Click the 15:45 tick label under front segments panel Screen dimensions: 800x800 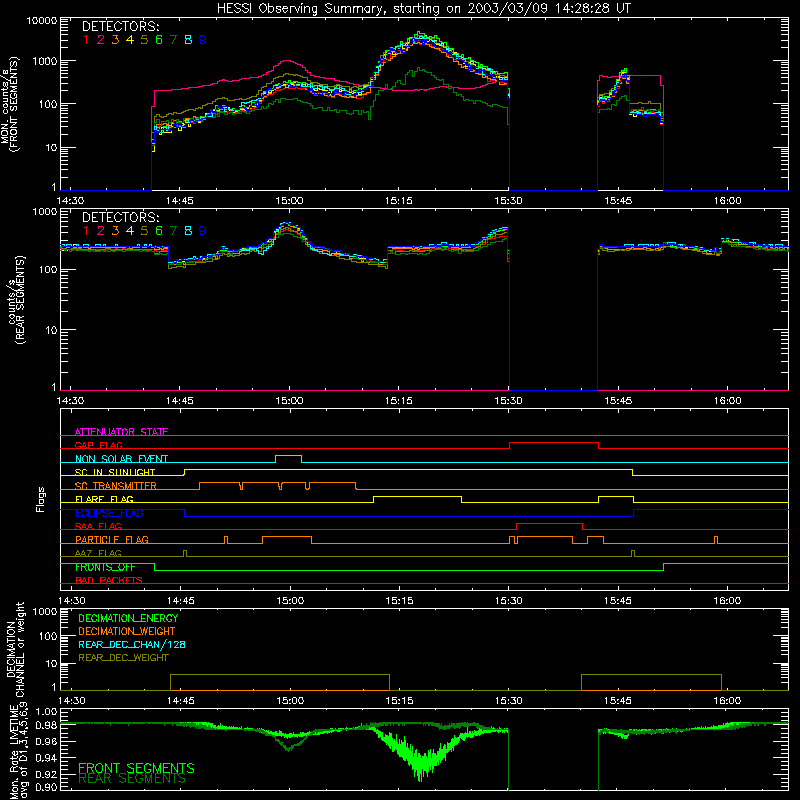pos(618,201)
